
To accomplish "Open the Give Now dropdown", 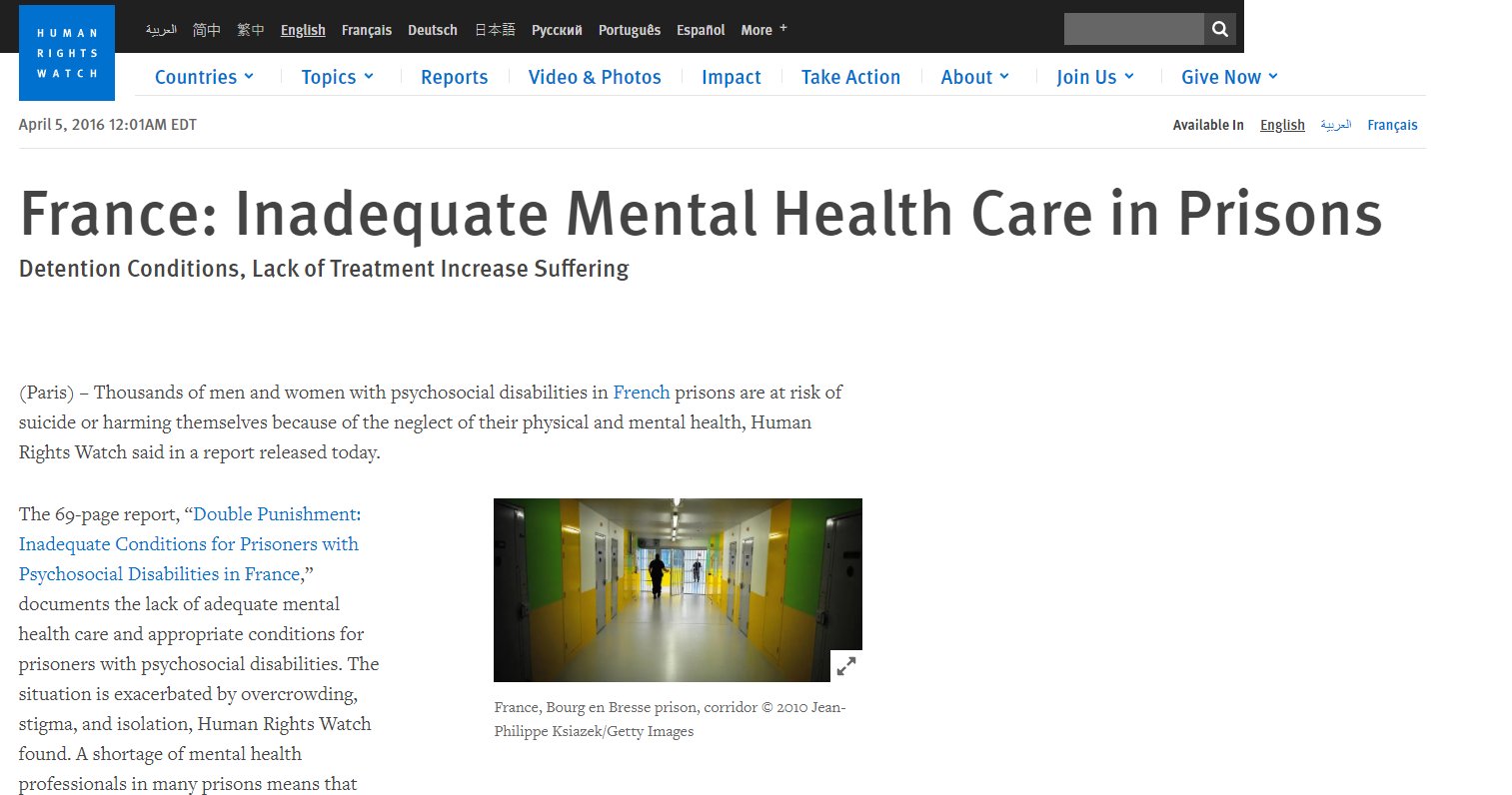I will tap(1229, 77).
